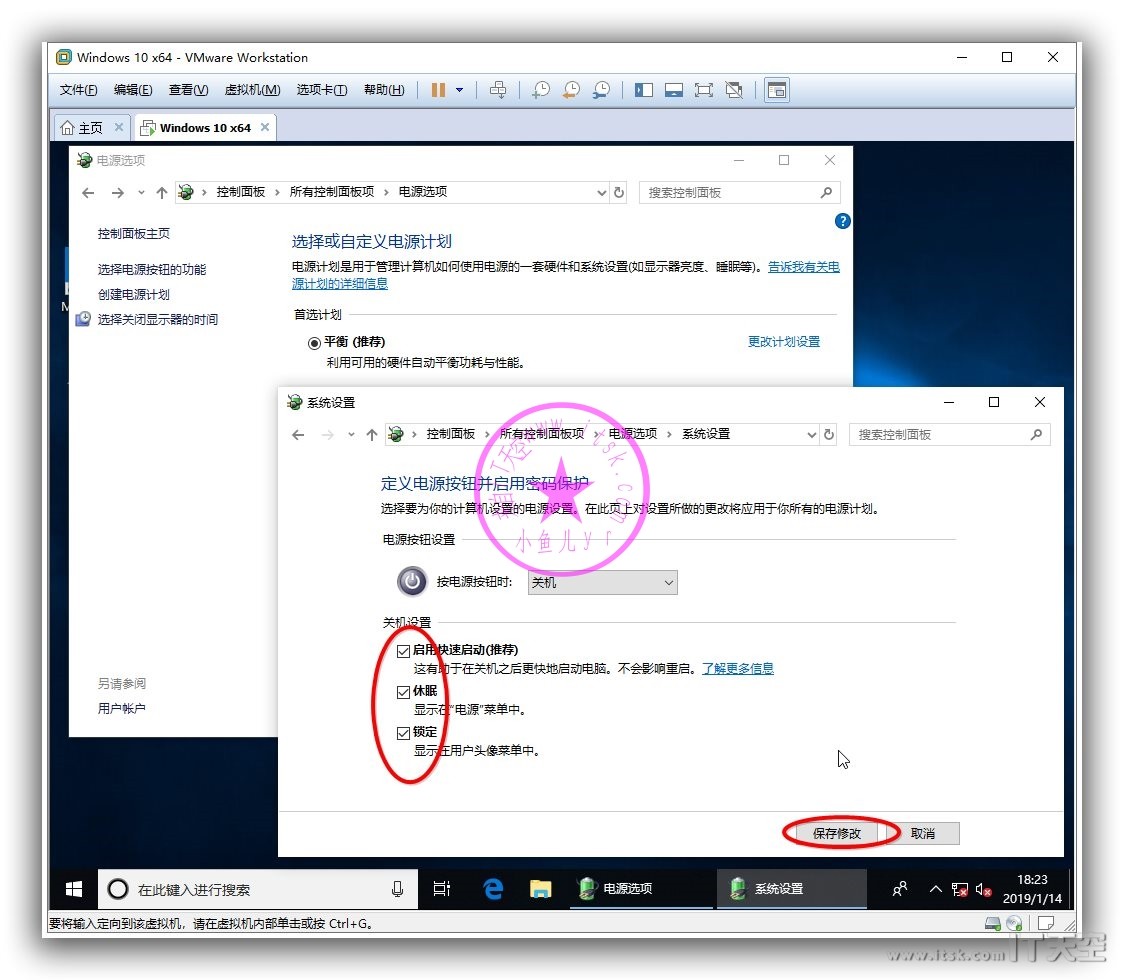Click 电源选项 breadcrumb in 系统设置 address bar
1124x980 pixels.
pyautogui.click(x=632, y=434)
